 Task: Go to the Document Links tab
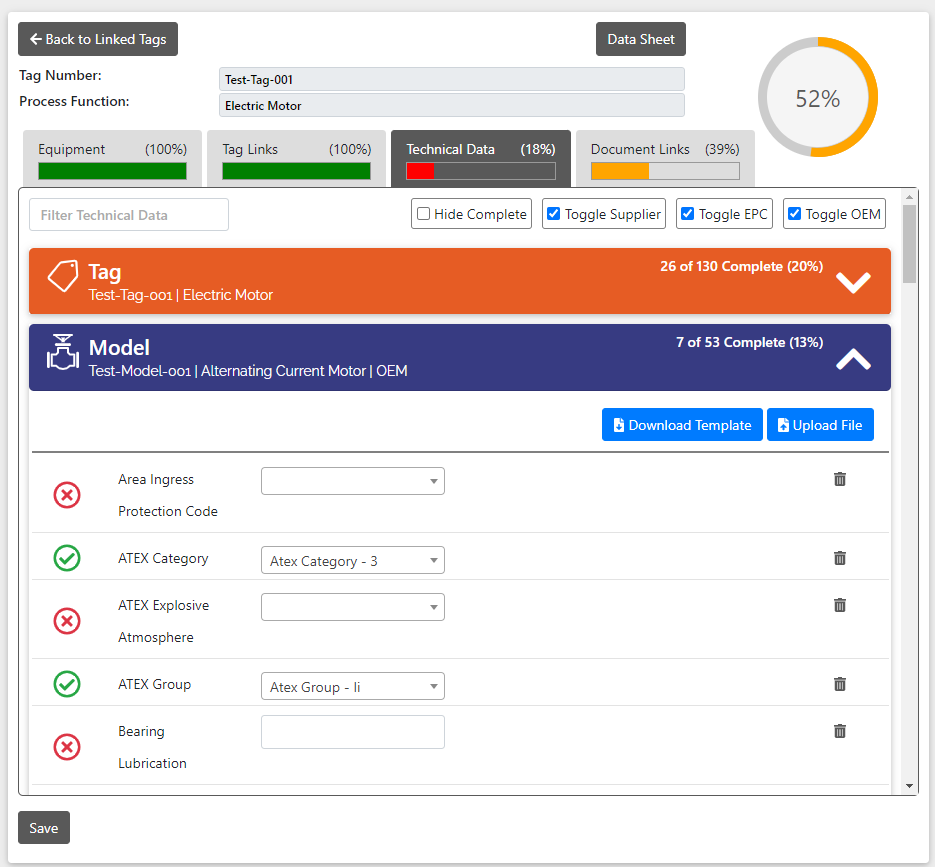click(665, 159)
